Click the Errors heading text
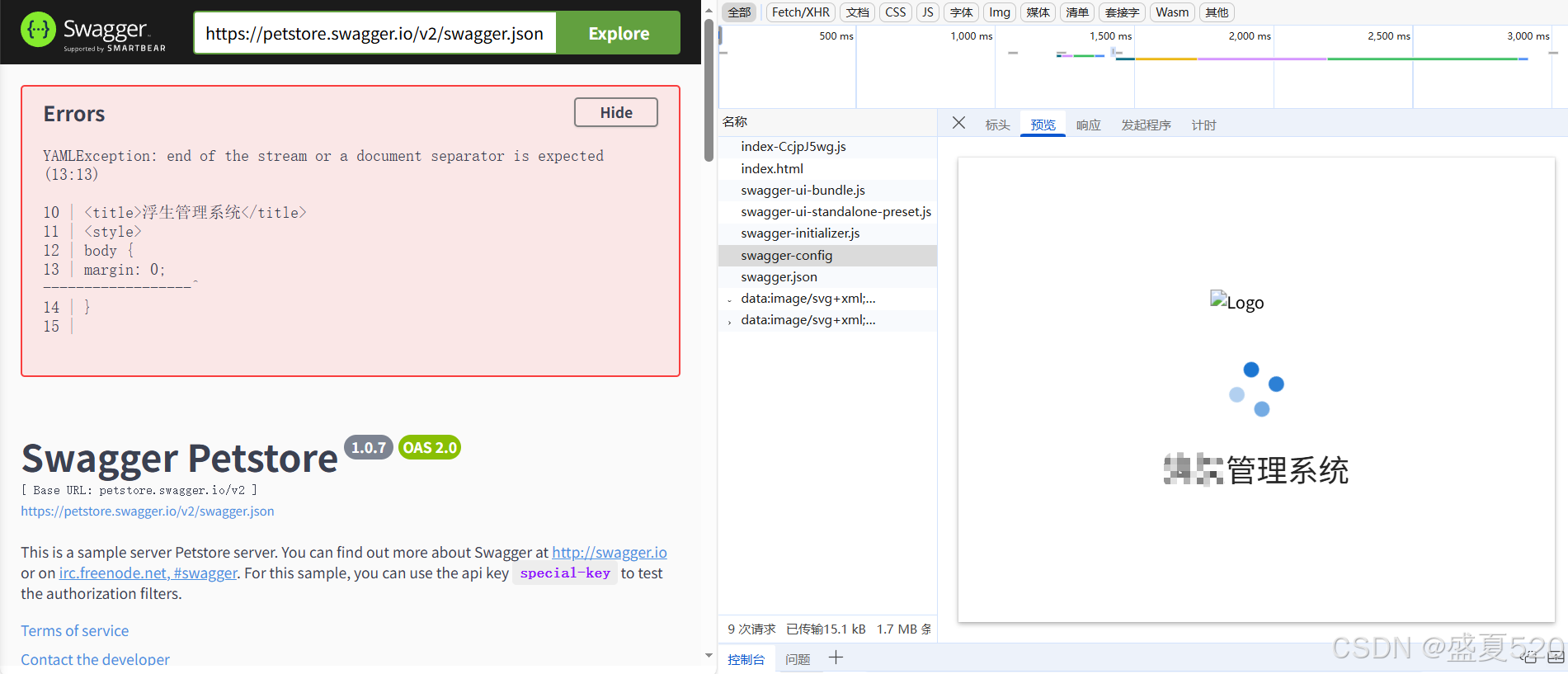1568x674 pixels. click(74, 114)
